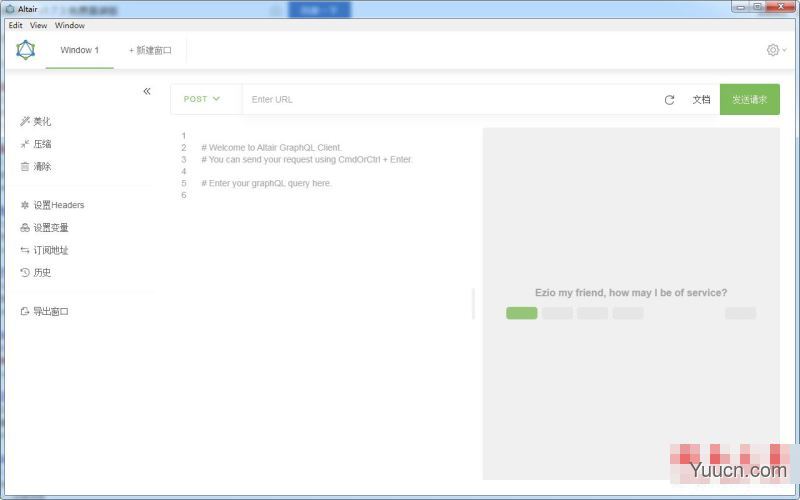Open 订阅地址 subscription URL
Screen dimensions: 800x500
44,250
